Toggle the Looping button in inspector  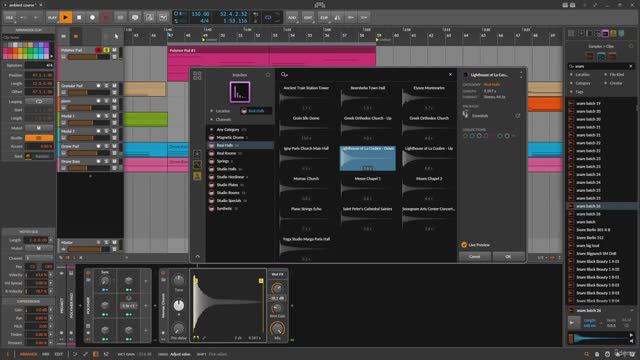coord(39,101)
